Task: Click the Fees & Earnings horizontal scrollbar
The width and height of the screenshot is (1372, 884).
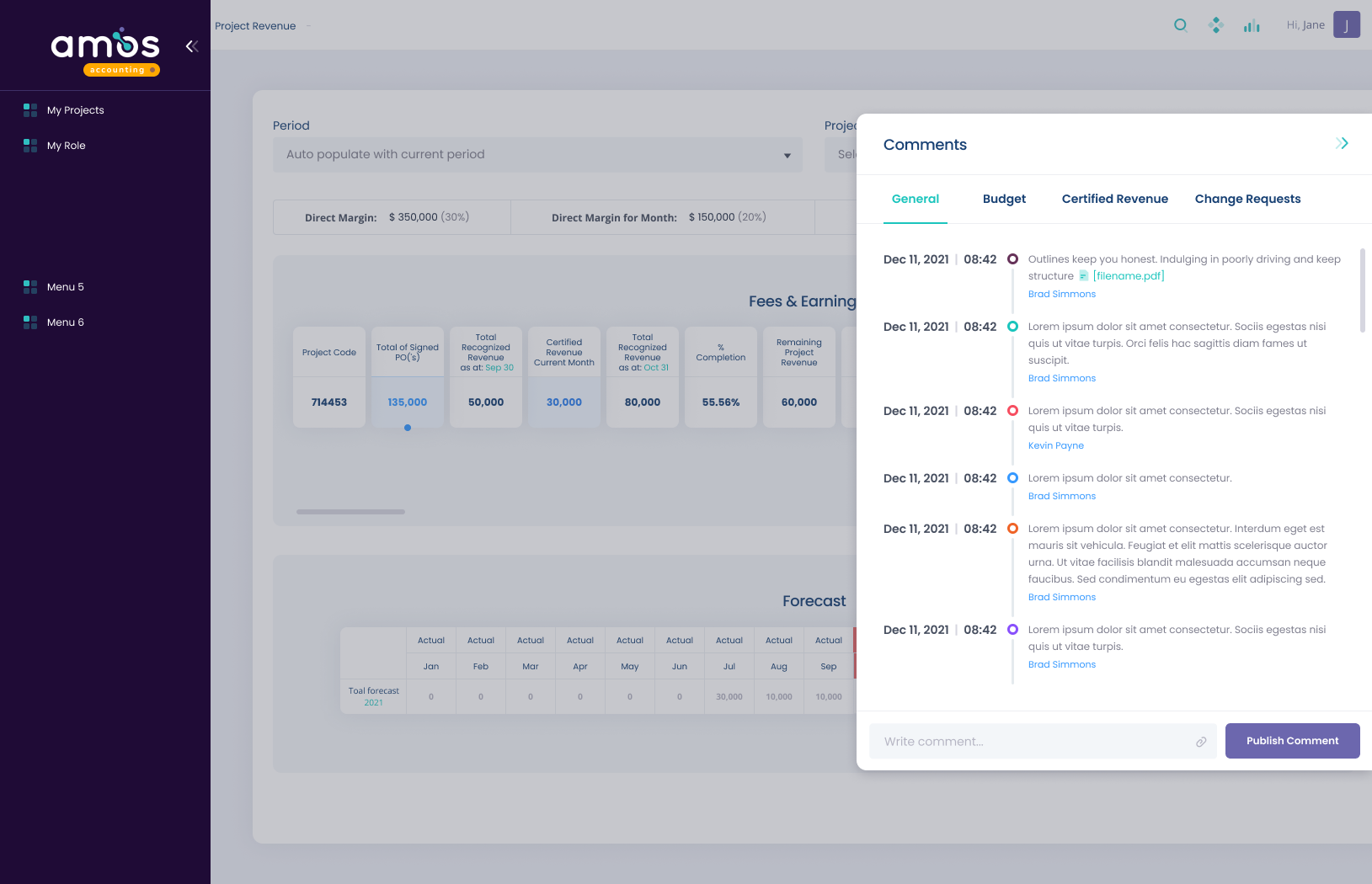Action: (350, 512)
